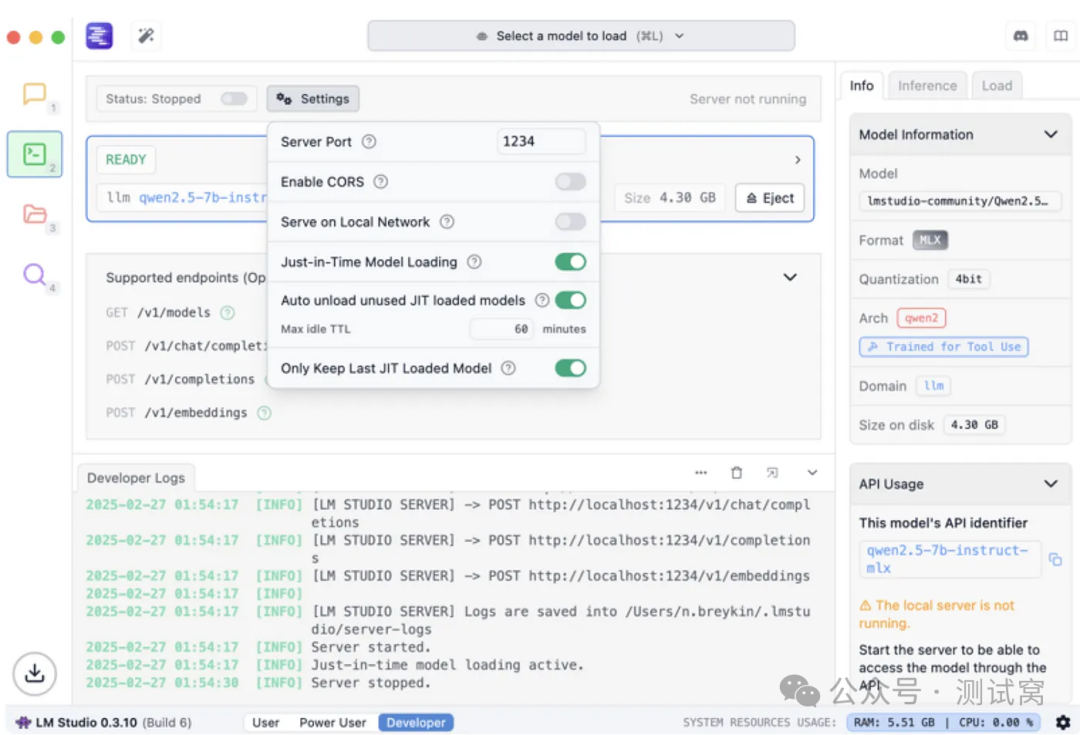Open the Downloads icon at bottom left
The height and width of the screenshot is (735, 1080).
[x=34, y=673]
